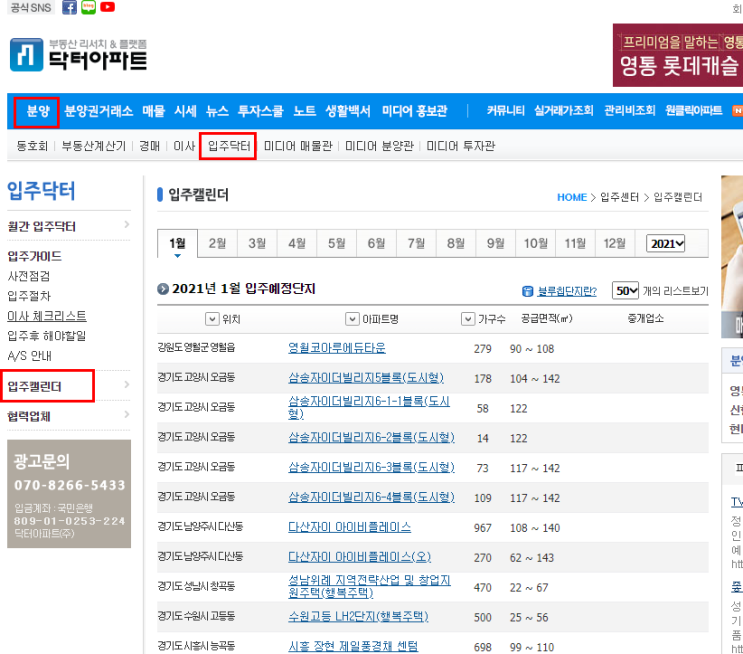Select the 12월 tab
The image size is (743, 654).
[615, 244]
